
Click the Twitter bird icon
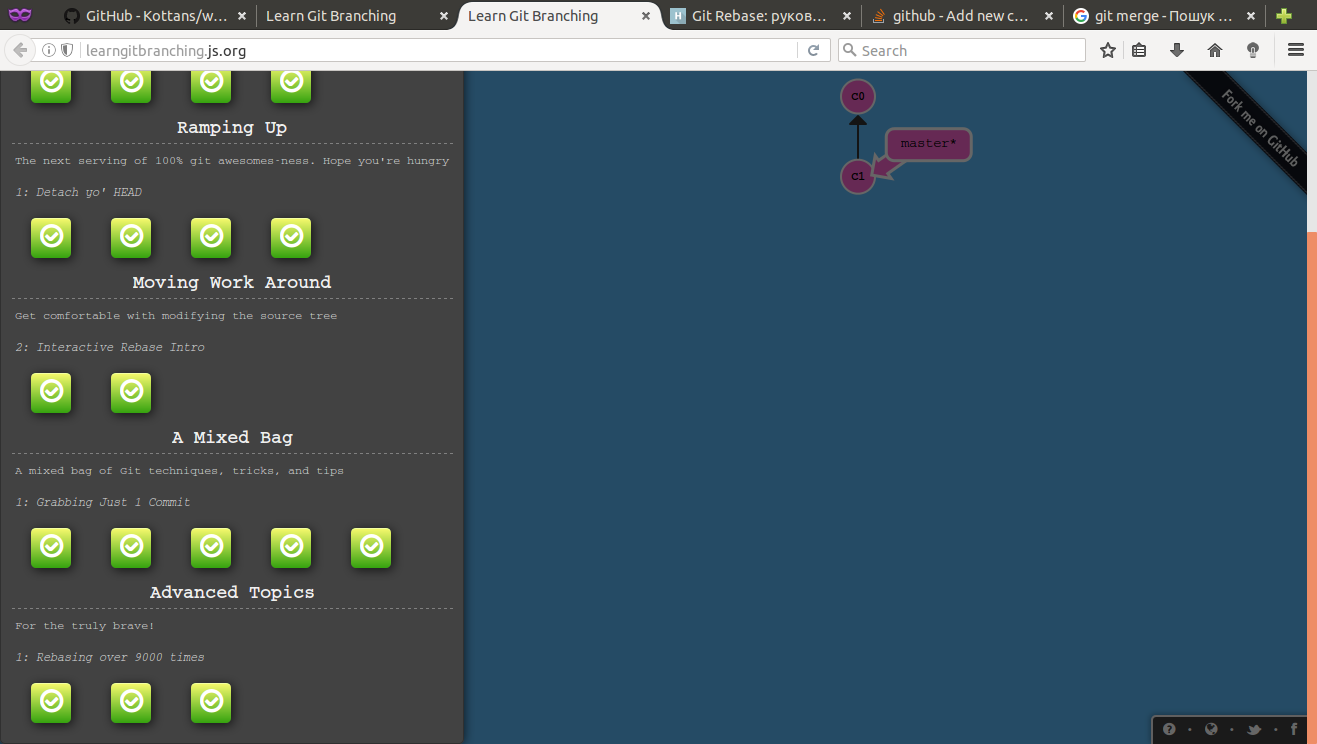[x=1253, y=730]
